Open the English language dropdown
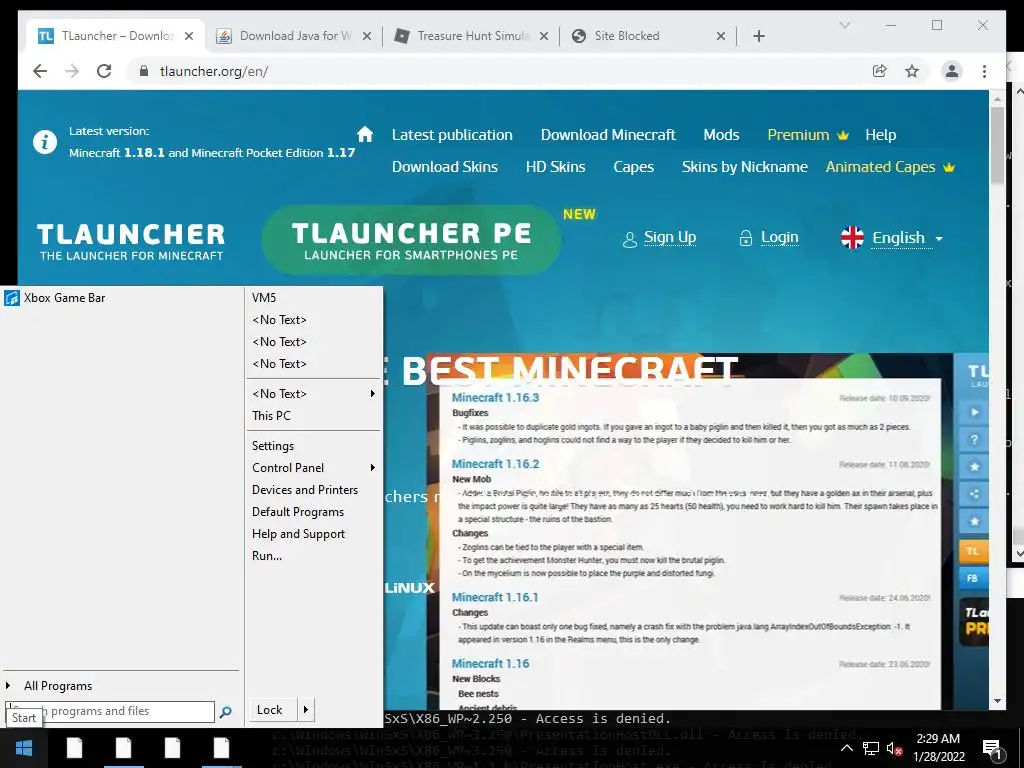 click(892, 238)
